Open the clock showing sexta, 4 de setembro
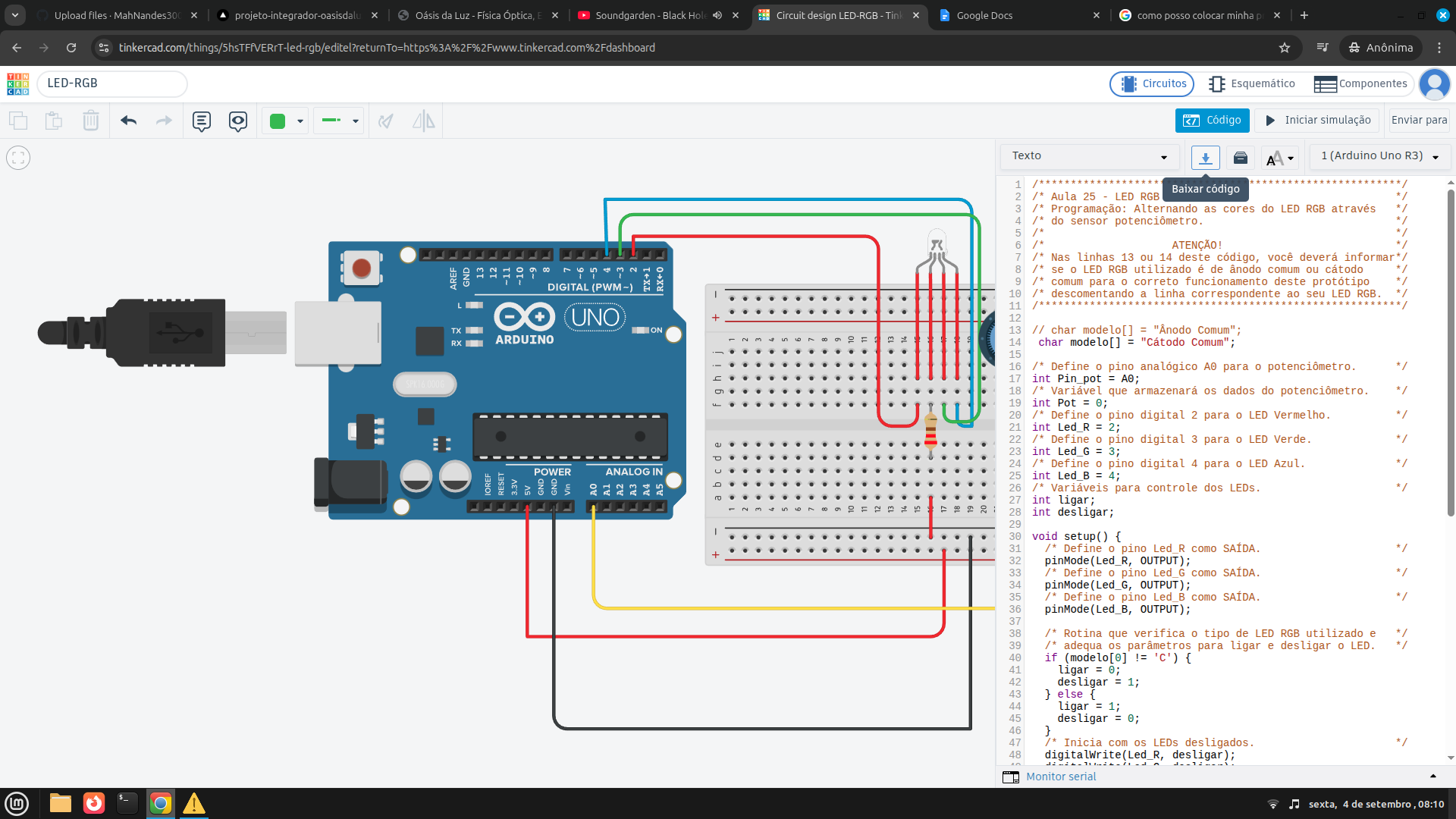The image size is (1456, 819). 1376,804
